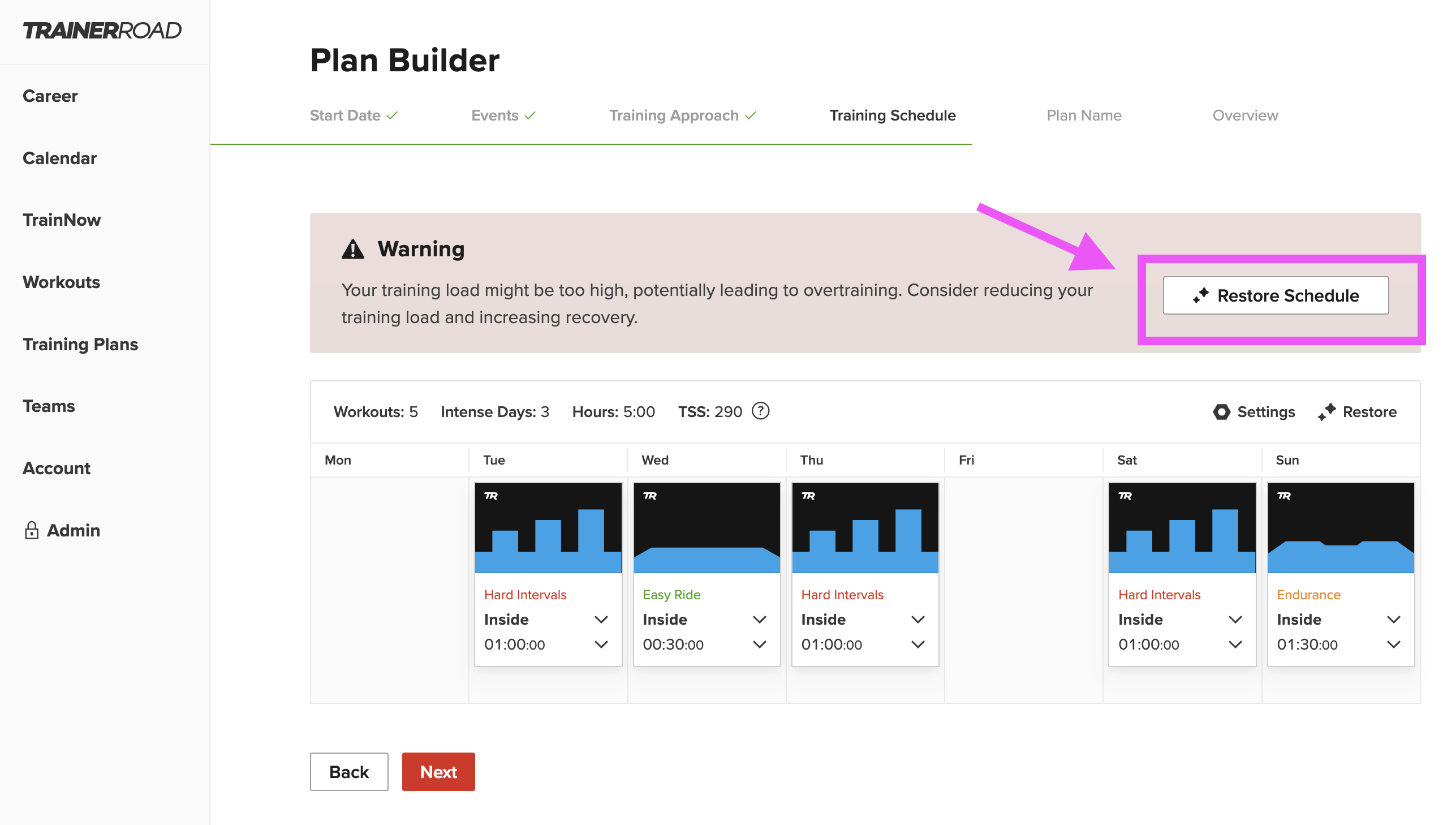Click the TR logo on Tuesday's workout
The height and width of the screenshot is (825, 1456).
tap(491, 496)
